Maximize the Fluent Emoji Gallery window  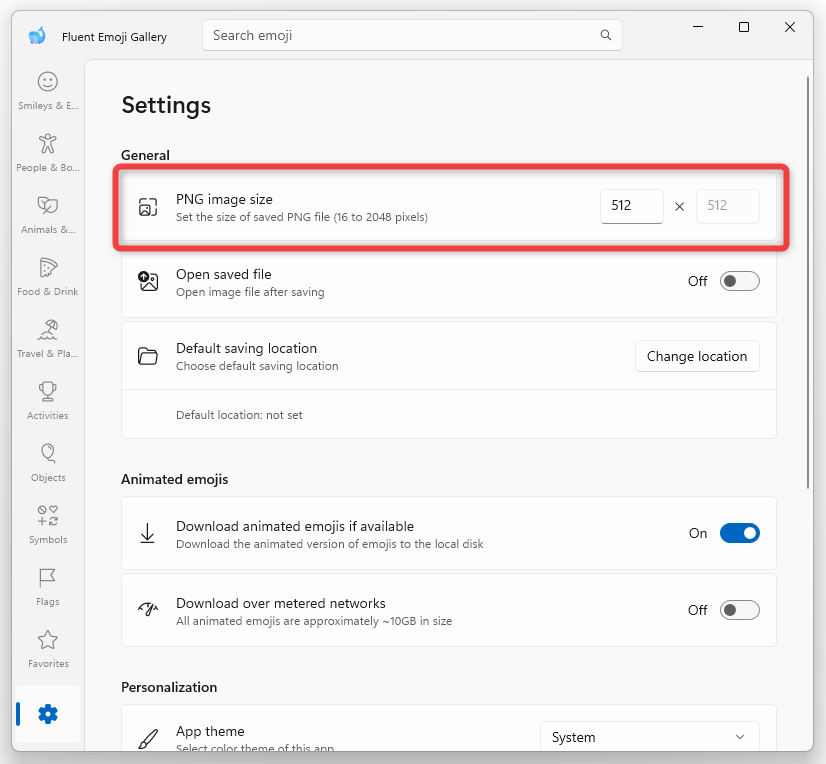(x=744, y=27)
